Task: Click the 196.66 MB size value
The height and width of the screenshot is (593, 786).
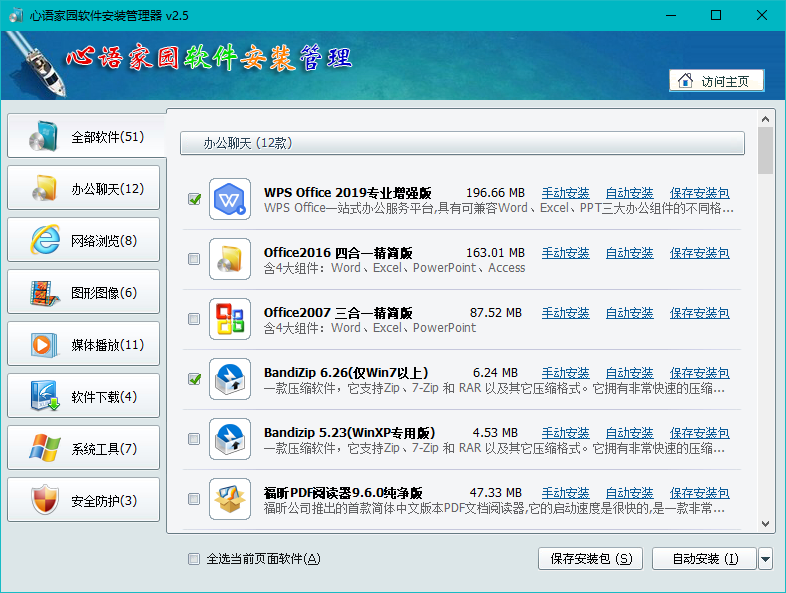Action: (495, 193)
